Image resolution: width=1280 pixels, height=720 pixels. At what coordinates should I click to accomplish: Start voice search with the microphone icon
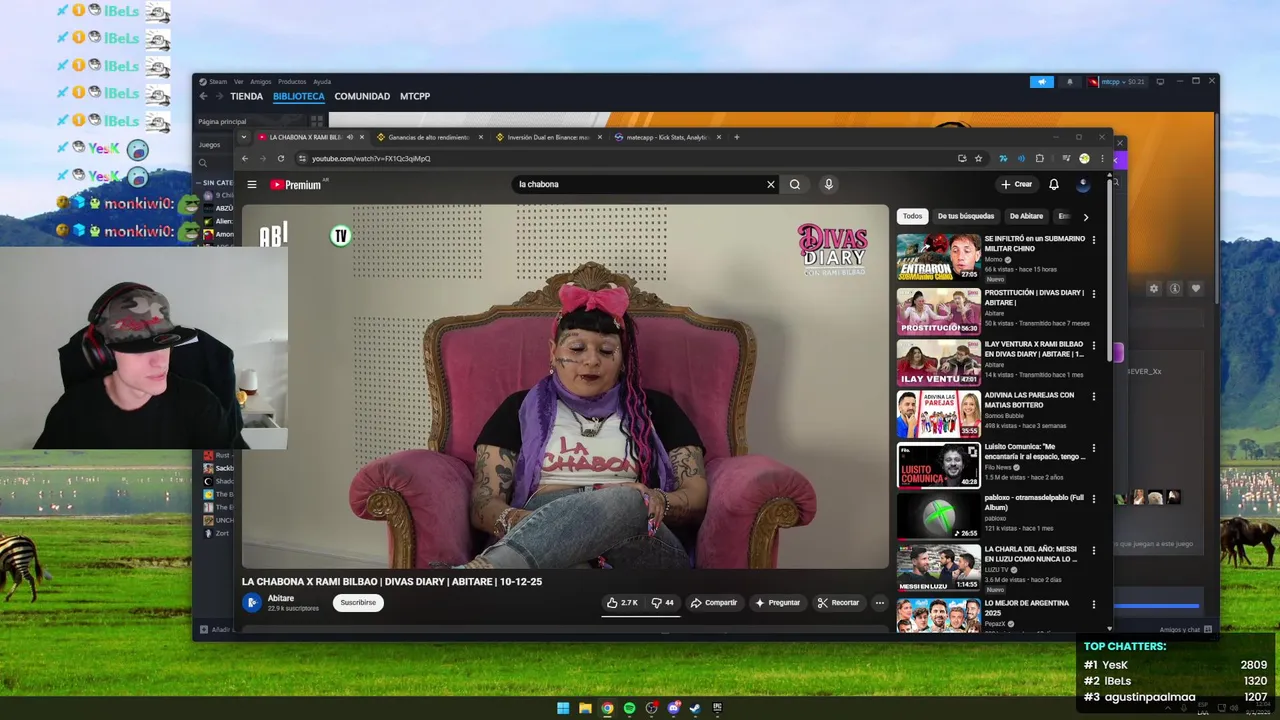(x=828, y=184)
